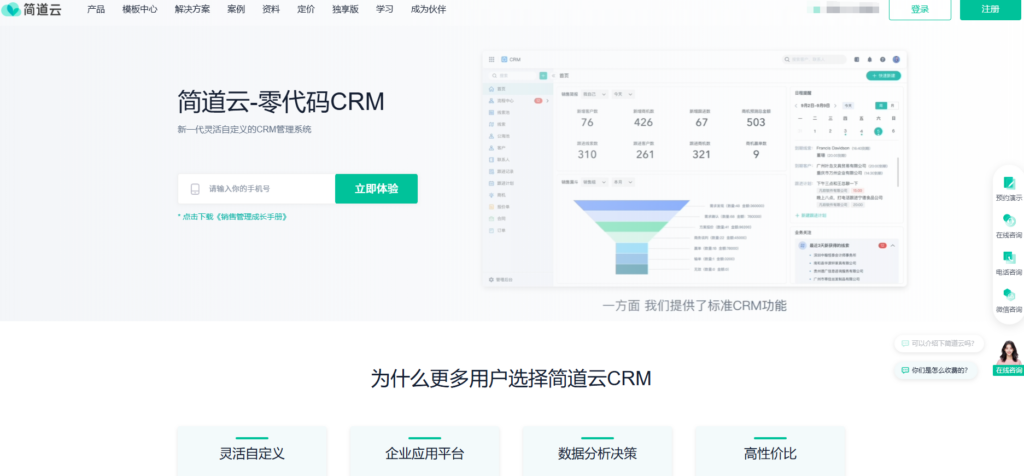
Task: Select 首页 in CRM preview sidebar
Action: (x=517, y=88)
